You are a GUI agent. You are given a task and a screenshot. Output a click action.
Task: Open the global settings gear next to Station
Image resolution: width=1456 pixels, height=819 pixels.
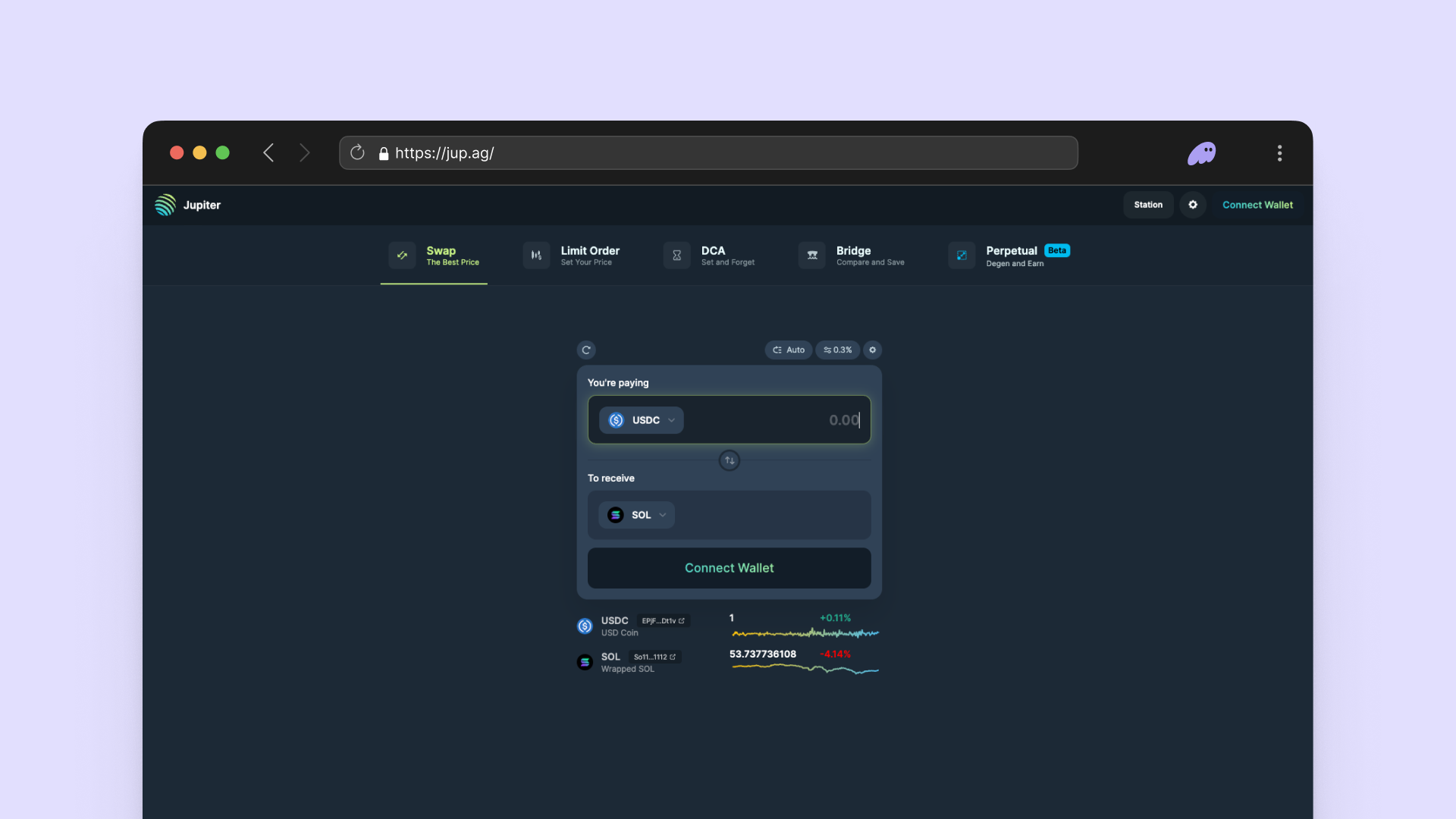pyautogui.click(x=1192, y=205)
